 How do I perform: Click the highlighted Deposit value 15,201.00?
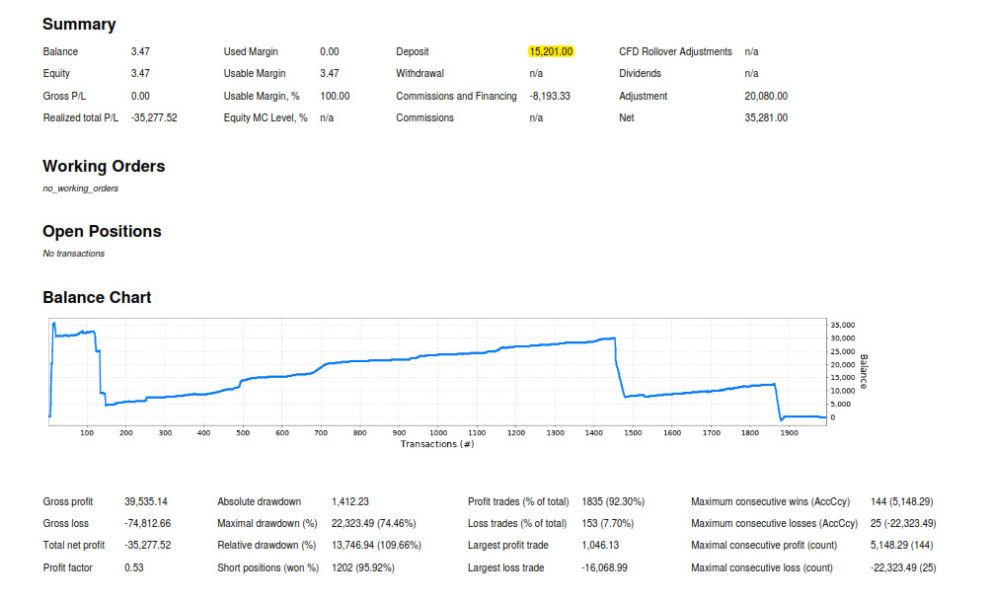tap(551, 51)
